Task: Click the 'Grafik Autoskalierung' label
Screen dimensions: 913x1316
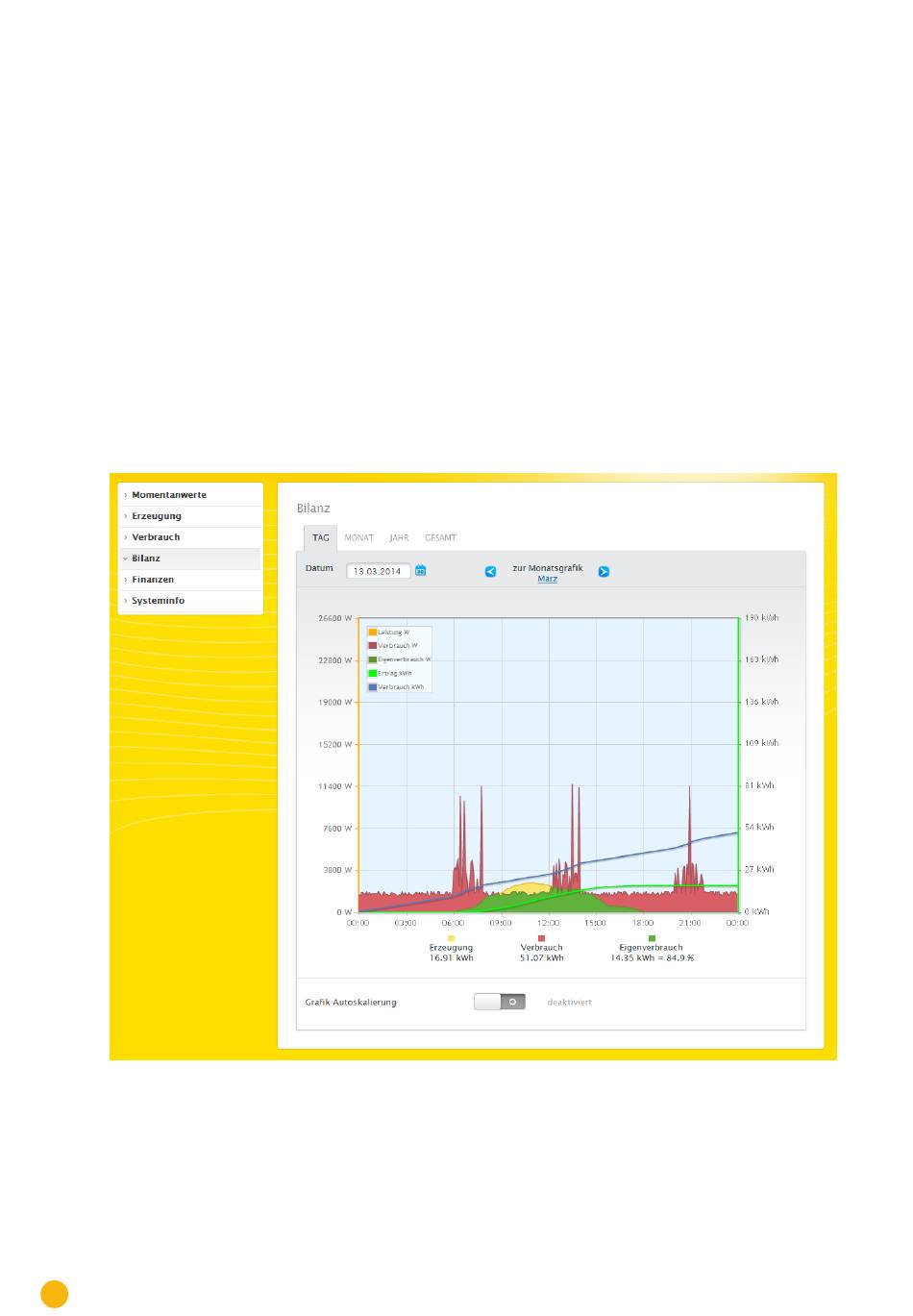Action: [x=351, y=1003]
